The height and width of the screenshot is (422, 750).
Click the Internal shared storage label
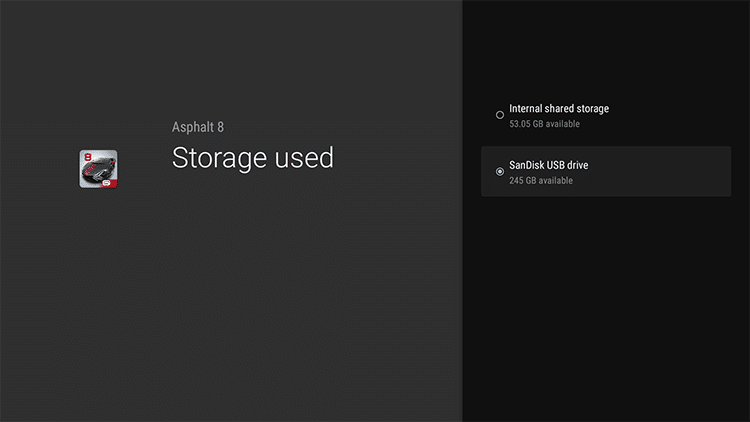click(559, 109)
